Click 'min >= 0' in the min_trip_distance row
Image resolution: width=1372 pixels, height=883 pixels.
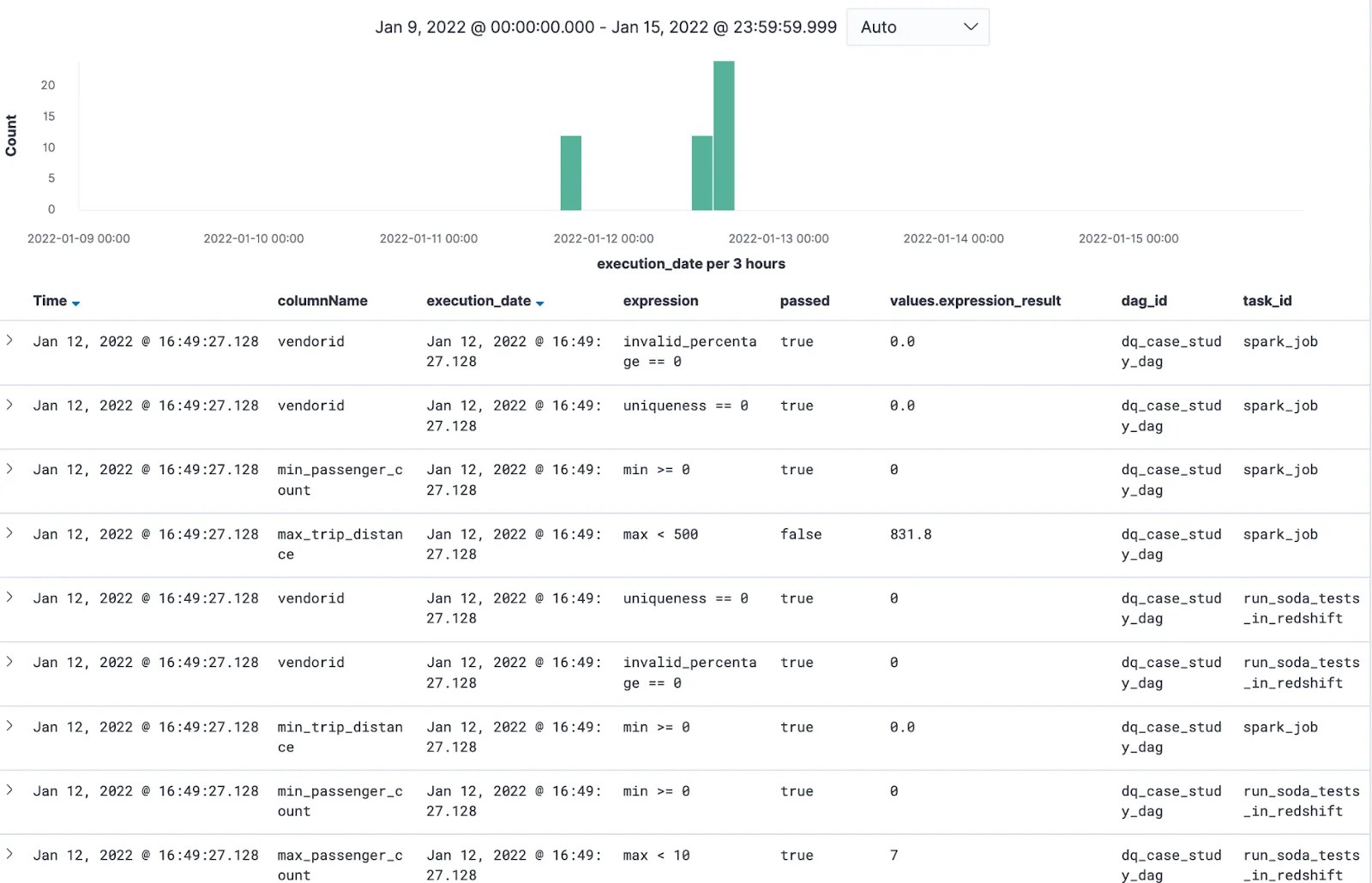pyautogui.click(x=656, y=727)
